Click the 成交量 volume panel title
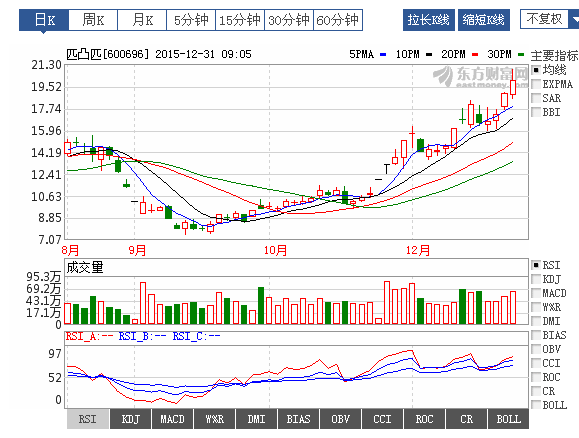 pos(85,267)
